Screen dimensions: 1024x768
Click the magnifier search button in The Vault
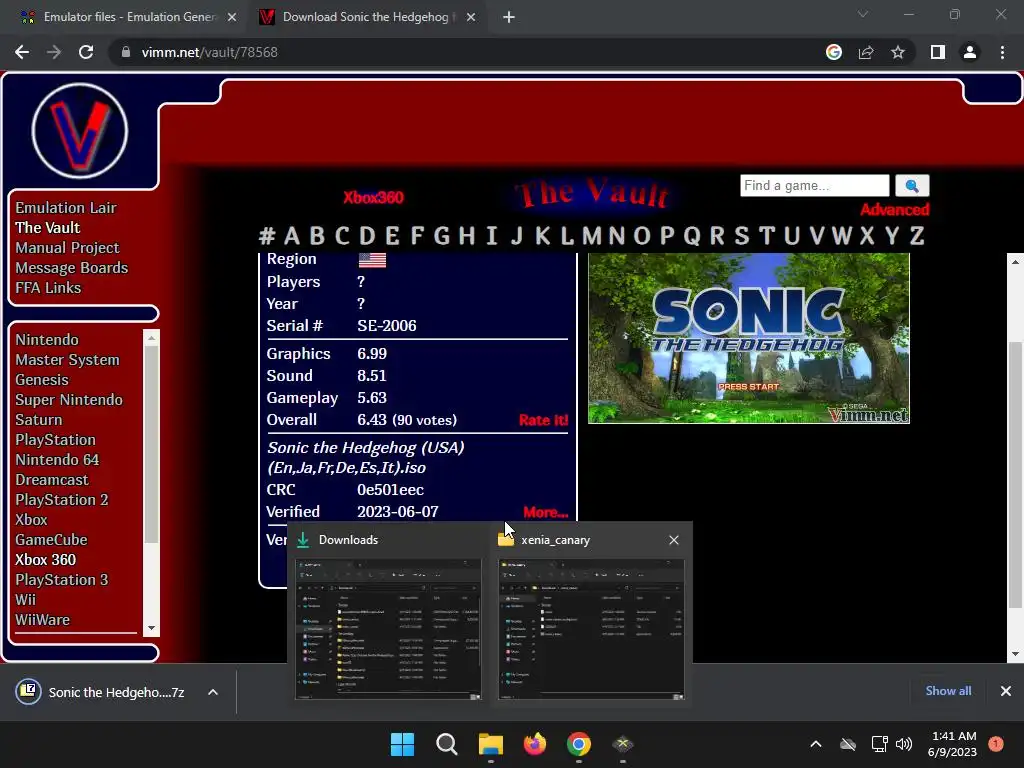coord(912,186)
